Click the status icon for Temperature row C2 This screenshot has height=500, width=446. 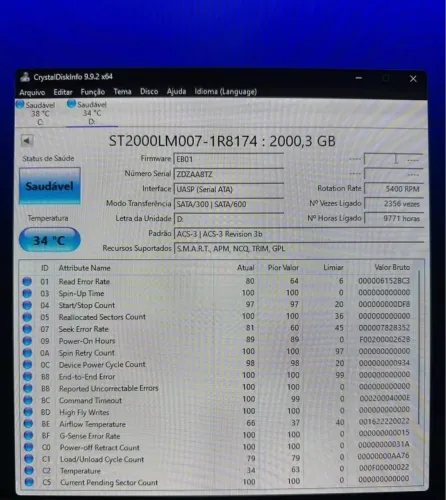pos(29,471)
